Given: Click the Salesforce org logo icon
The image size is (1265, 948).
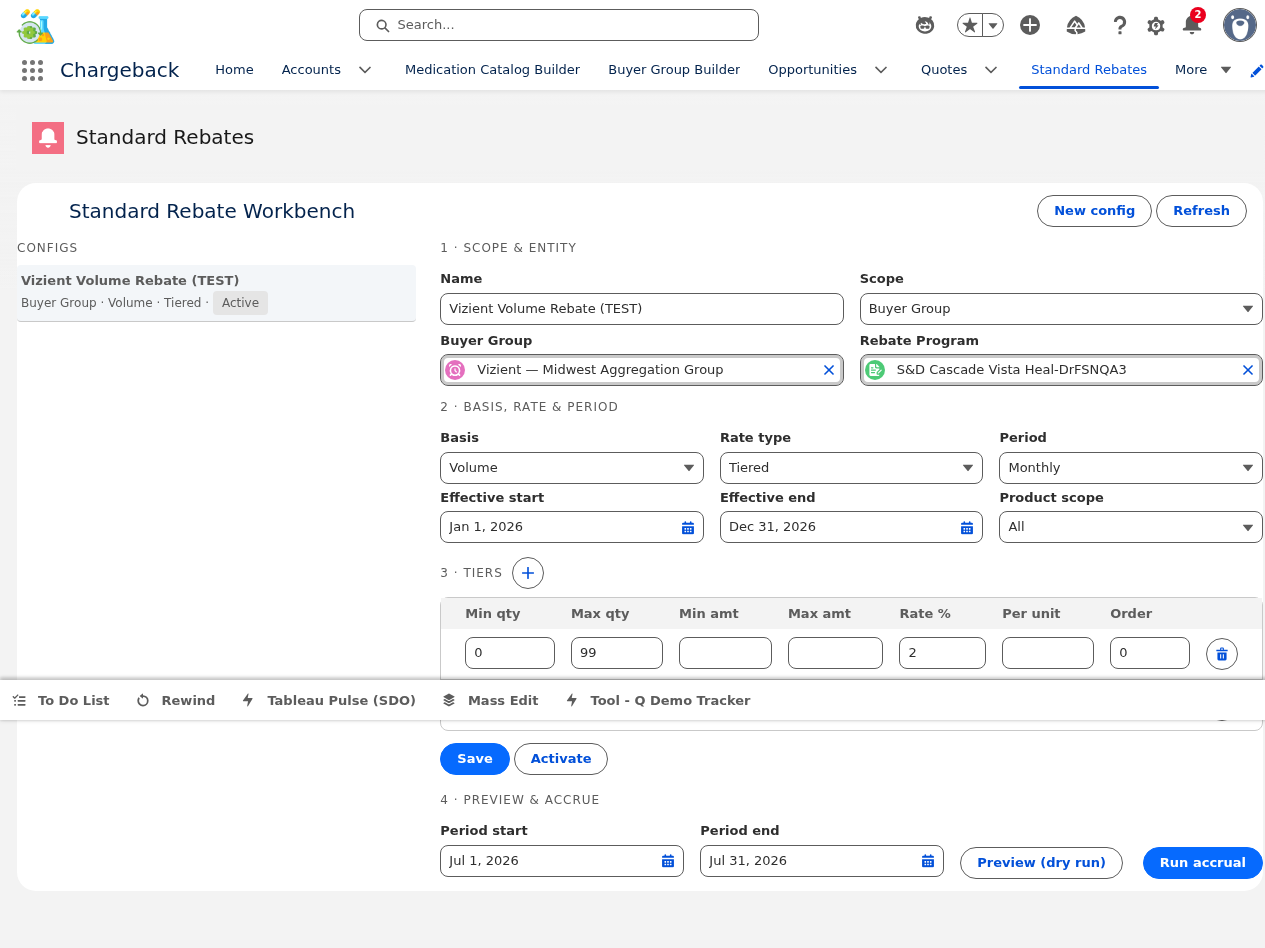Looking at the screenshot, I should coord(36,26).
